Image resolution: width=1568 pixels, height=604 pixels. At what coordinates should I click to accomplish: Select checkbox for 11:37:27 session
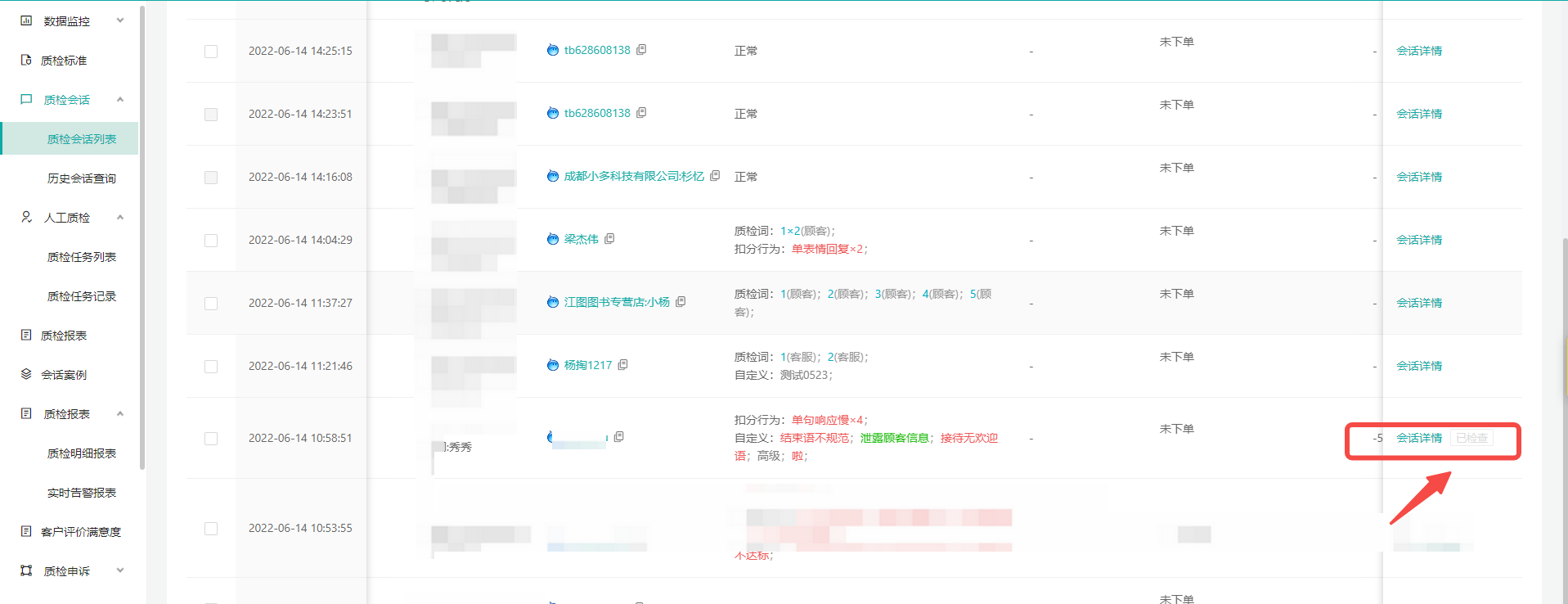pos(211,303)
